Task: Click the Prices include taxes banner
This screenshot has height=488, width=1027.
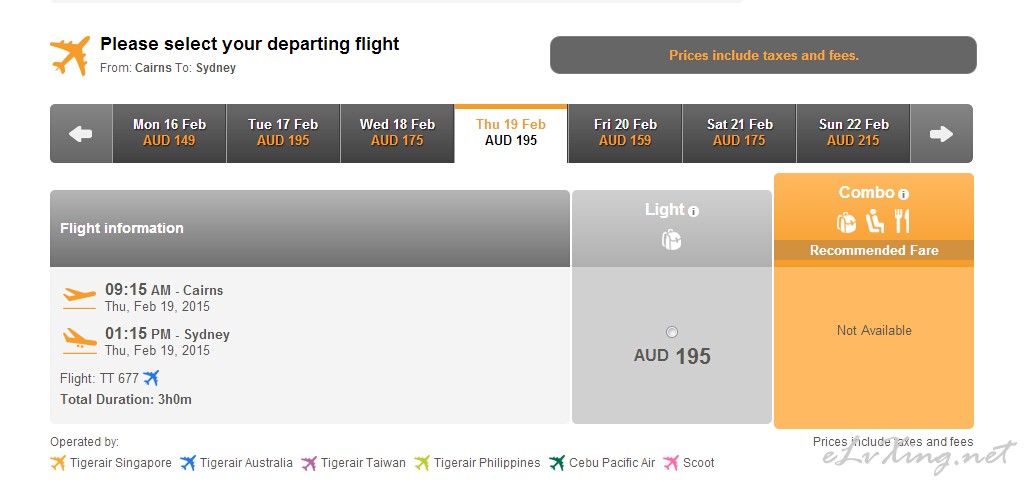Action: coord(763,56)
